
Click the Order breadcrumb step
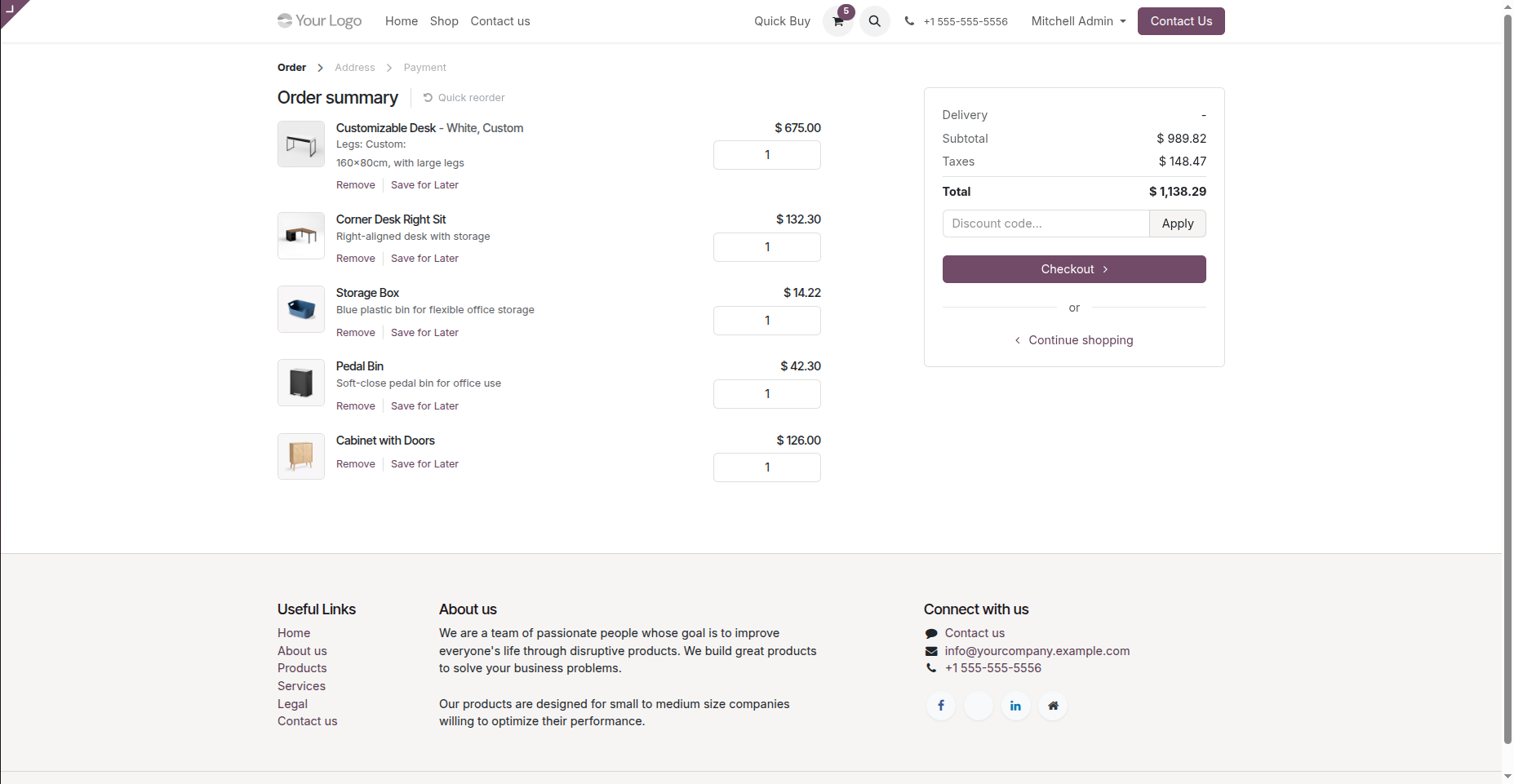[291, 68]
